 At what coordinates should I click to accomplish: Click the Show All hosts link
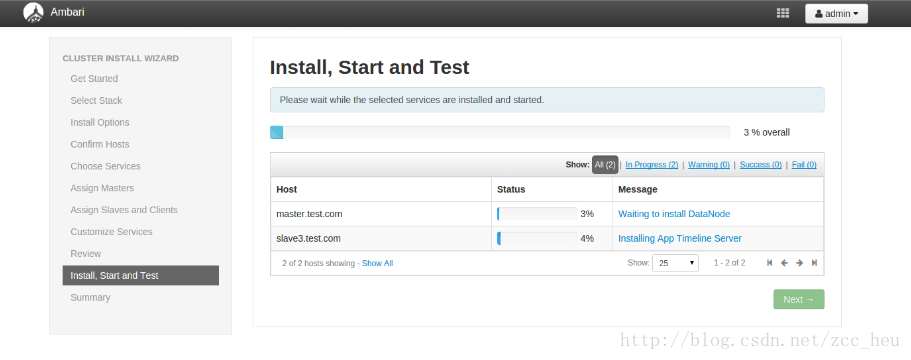(x=378, y=264)
